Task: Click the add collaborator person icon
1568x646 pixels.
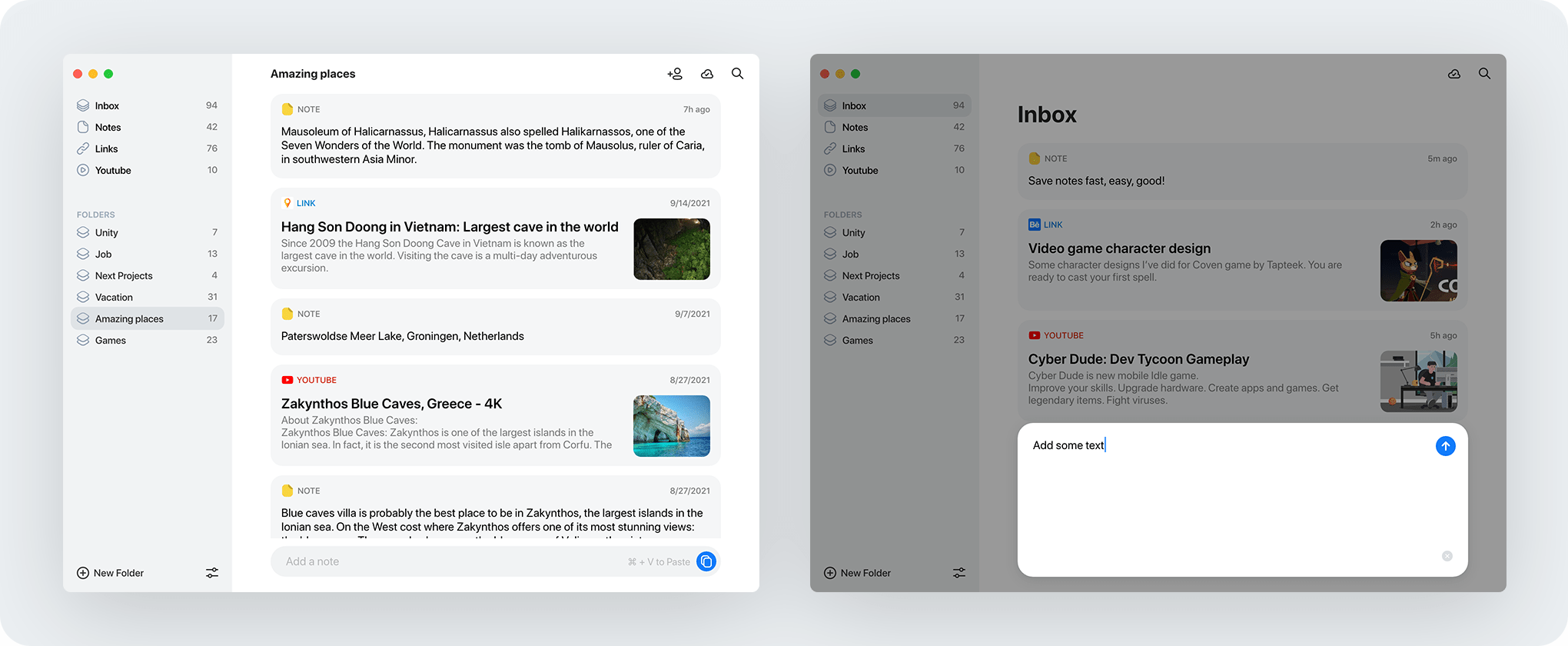Action: click(x=675, y=74)
